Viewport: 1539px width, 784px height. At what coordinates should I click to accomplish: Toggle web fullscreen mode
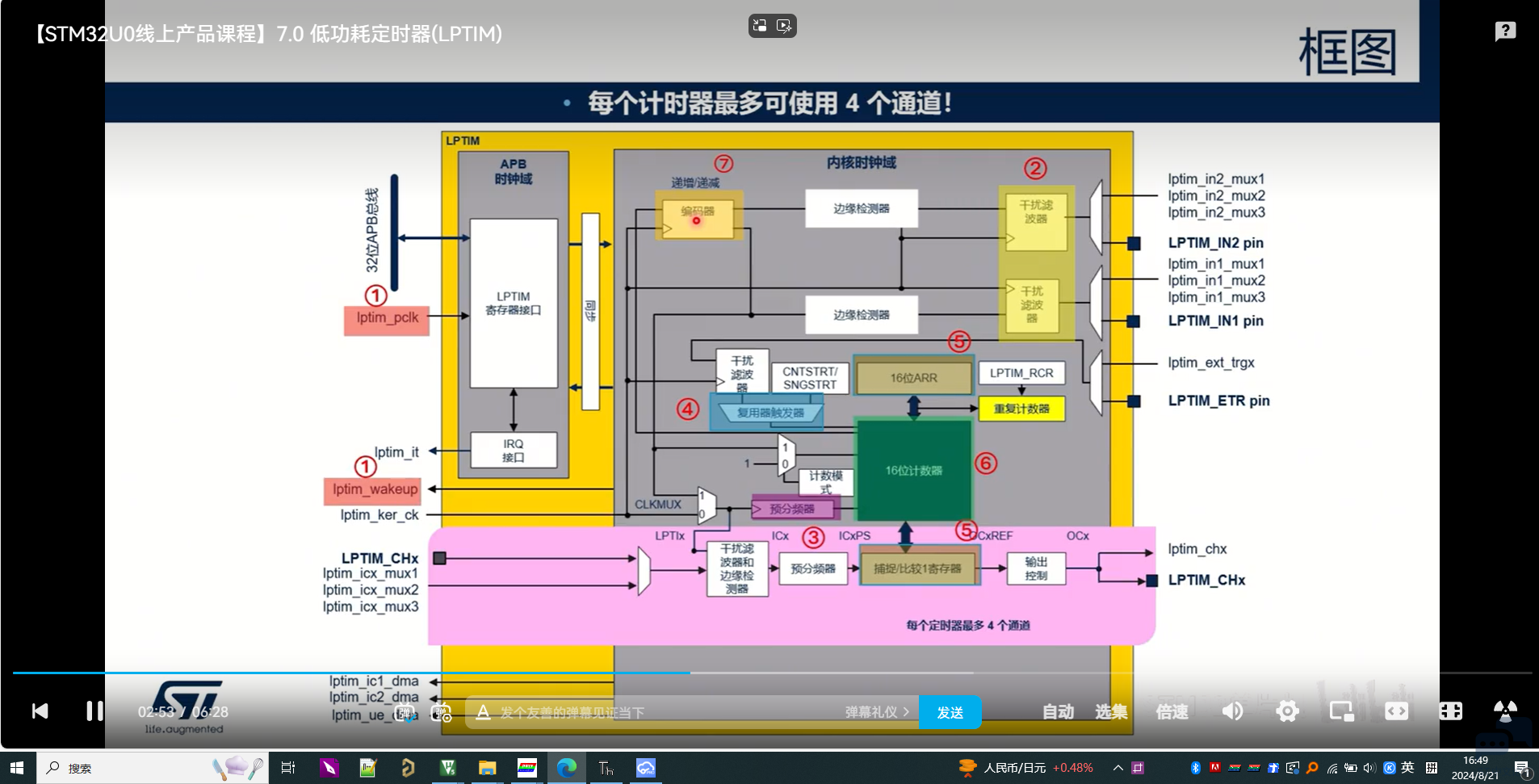click(x=1450, y=711)
